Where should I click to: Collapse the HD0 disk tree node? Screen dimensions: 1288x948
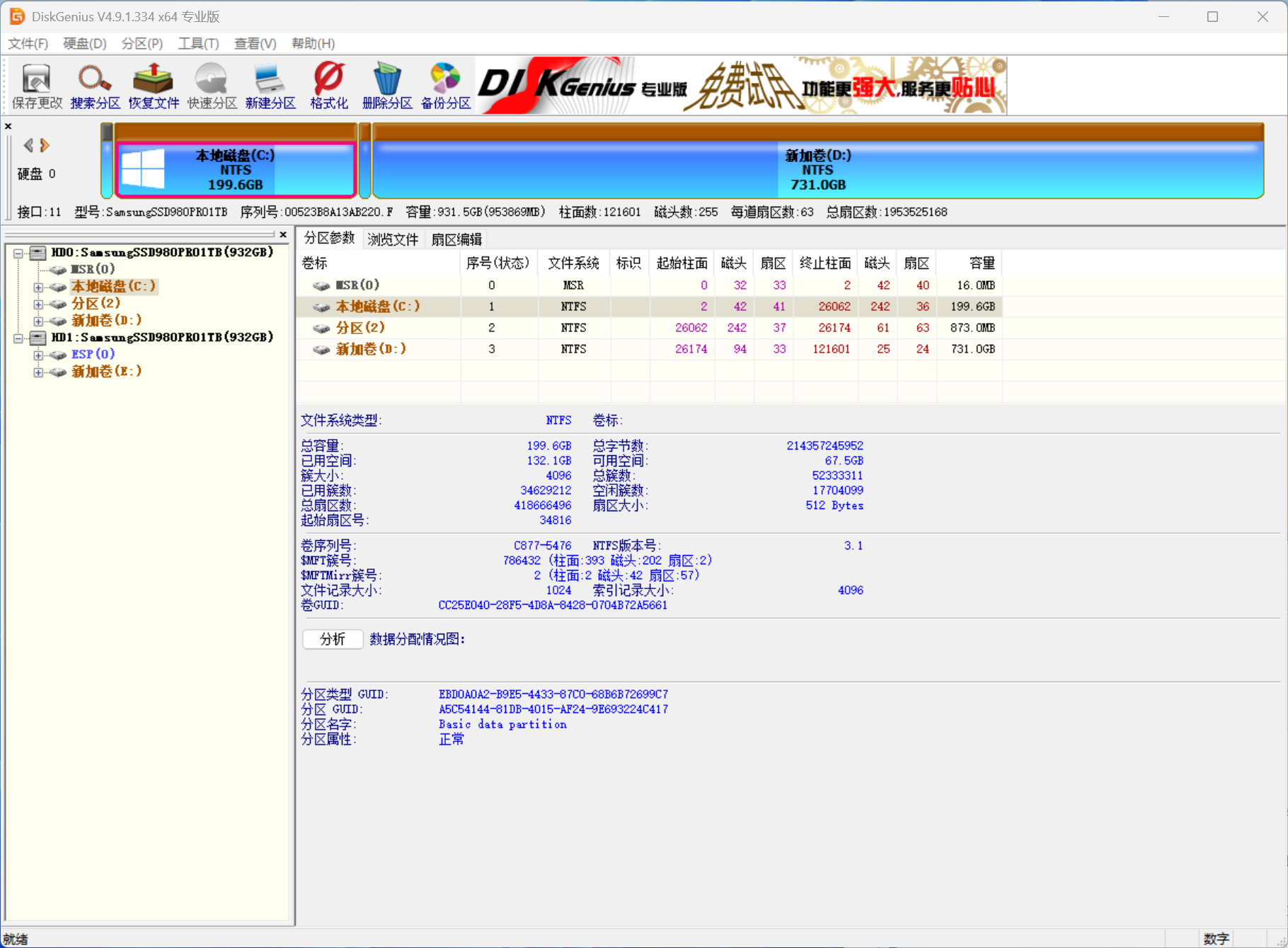click(x=18, y=253)
